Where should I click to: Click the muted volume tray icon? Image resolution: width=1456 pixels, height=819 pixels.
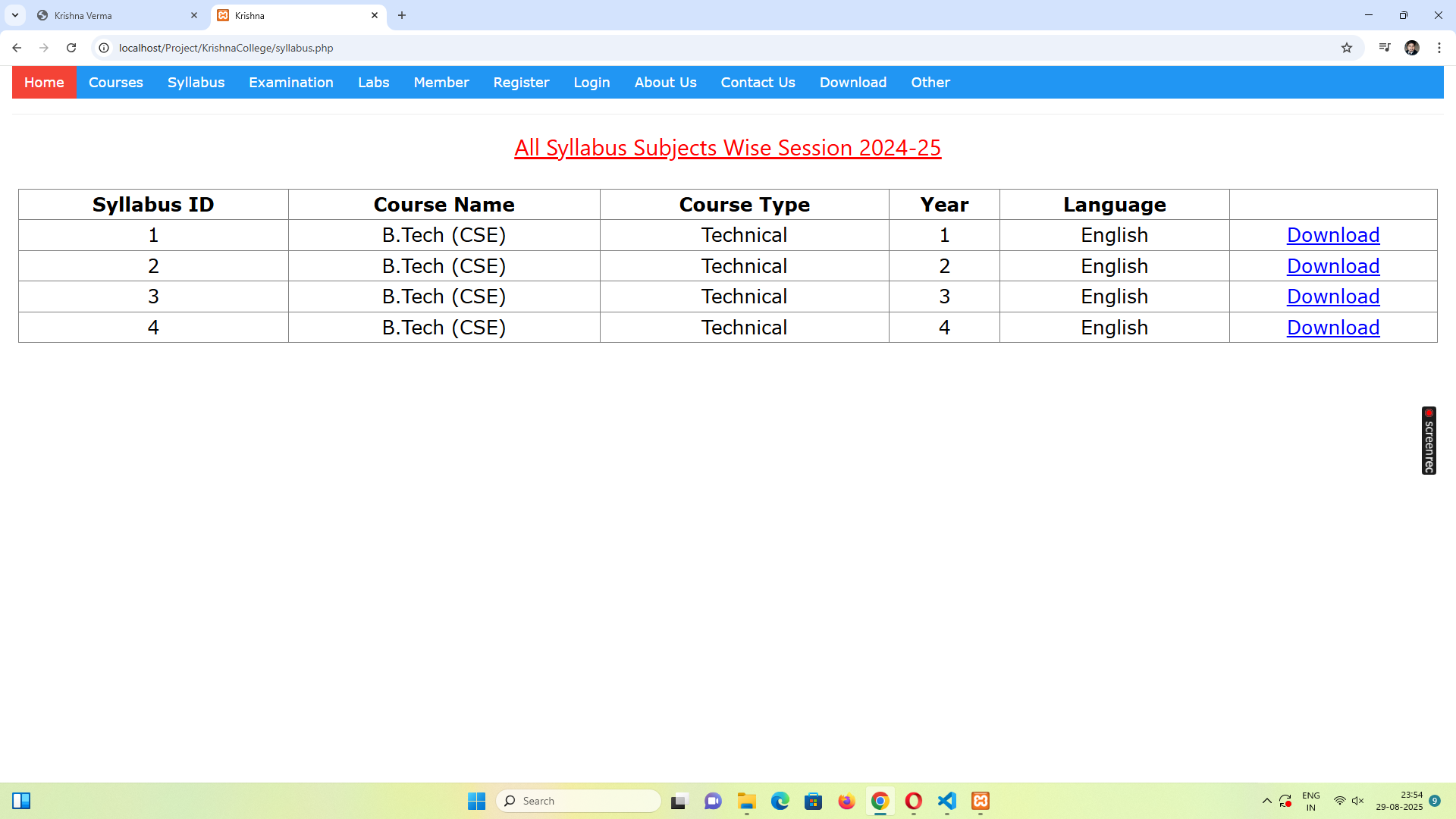point(1358,801)
